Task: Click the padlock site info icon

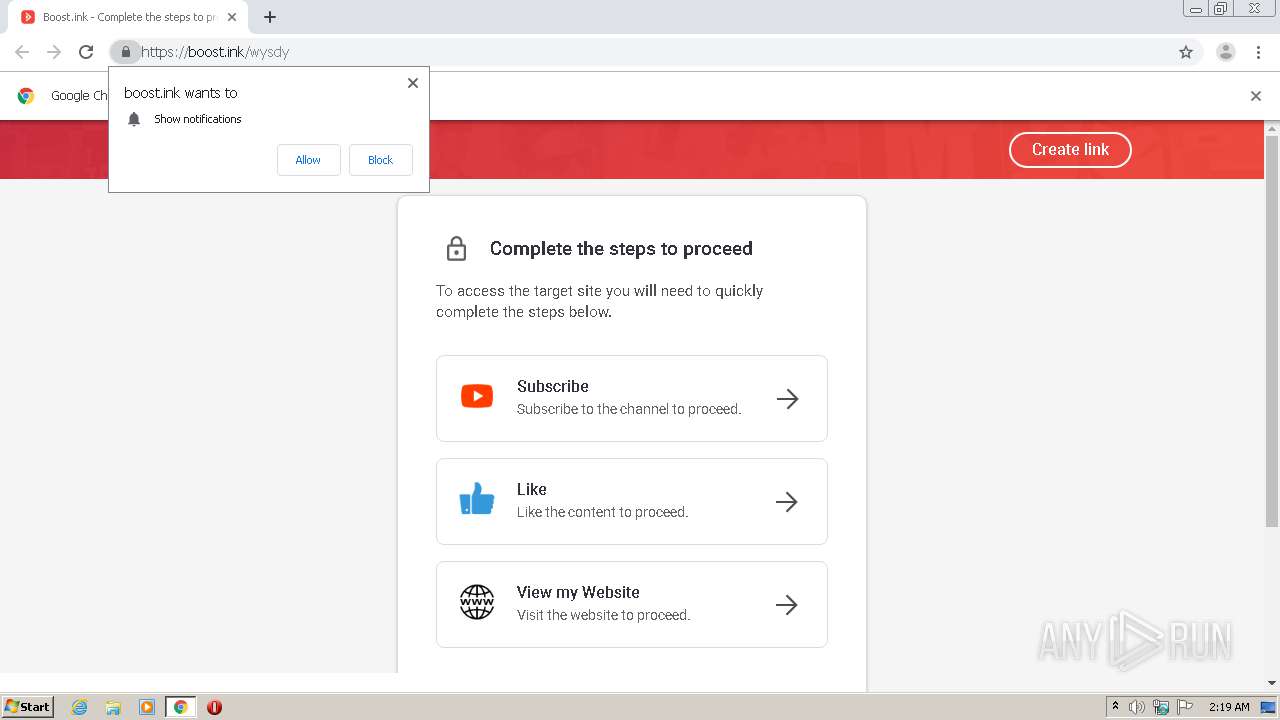Action: 125,52
